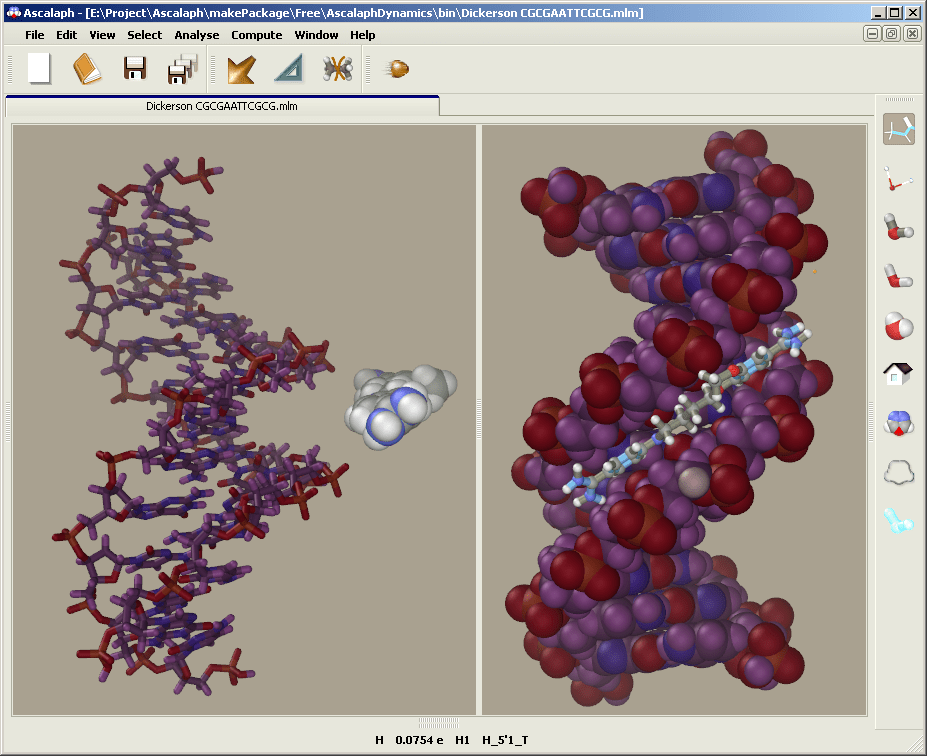Open the View menu
The width and height of the screenshot is (927, 756).
coord(102,35)
